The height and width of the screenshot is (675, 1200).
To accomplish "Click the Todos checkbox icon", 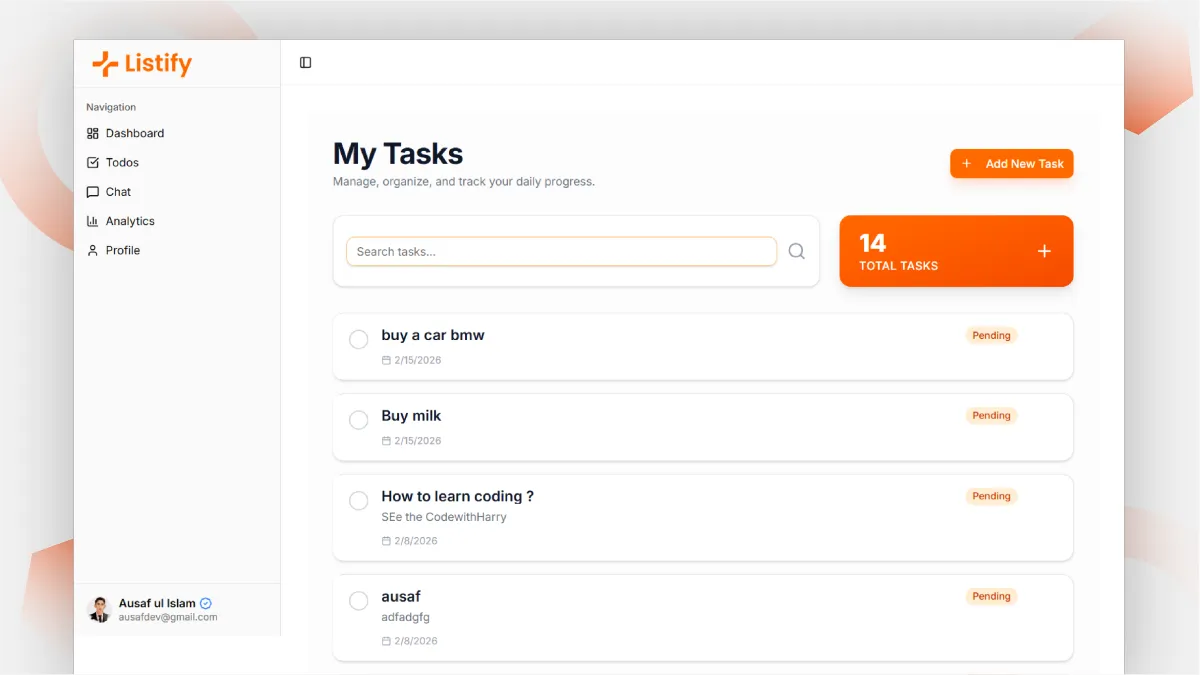I will (93, 162).
